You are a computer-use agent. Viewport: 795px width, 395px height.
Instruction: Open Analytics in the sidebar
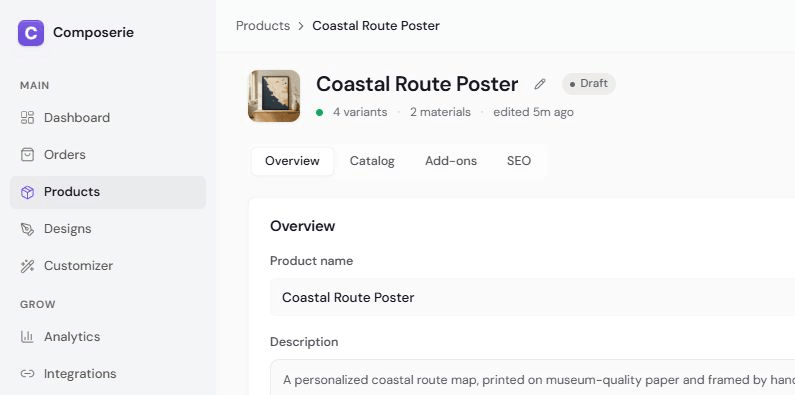(x=108, y=337)
